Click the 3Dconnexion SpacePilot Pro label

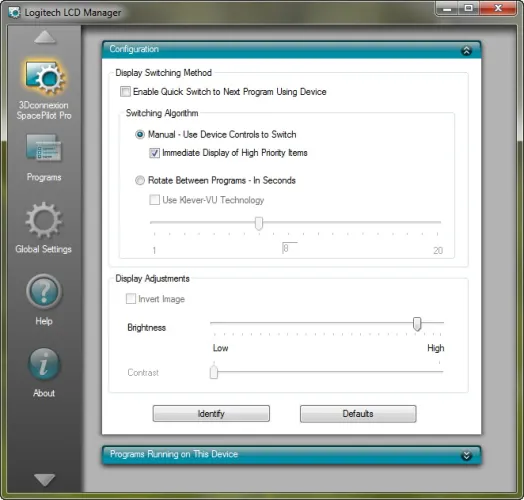(44, 110)
